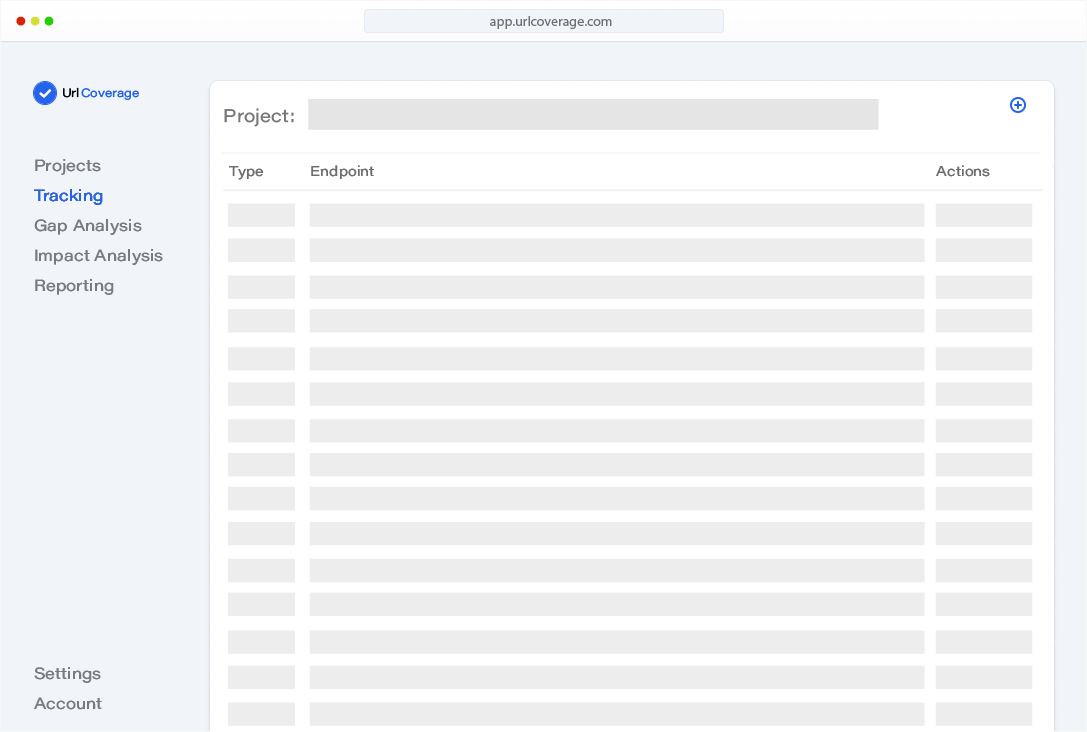Click the UrlCoverage checkmark logo icon
The height and width of the screenshot is (732, 1087).
point(45,93)
